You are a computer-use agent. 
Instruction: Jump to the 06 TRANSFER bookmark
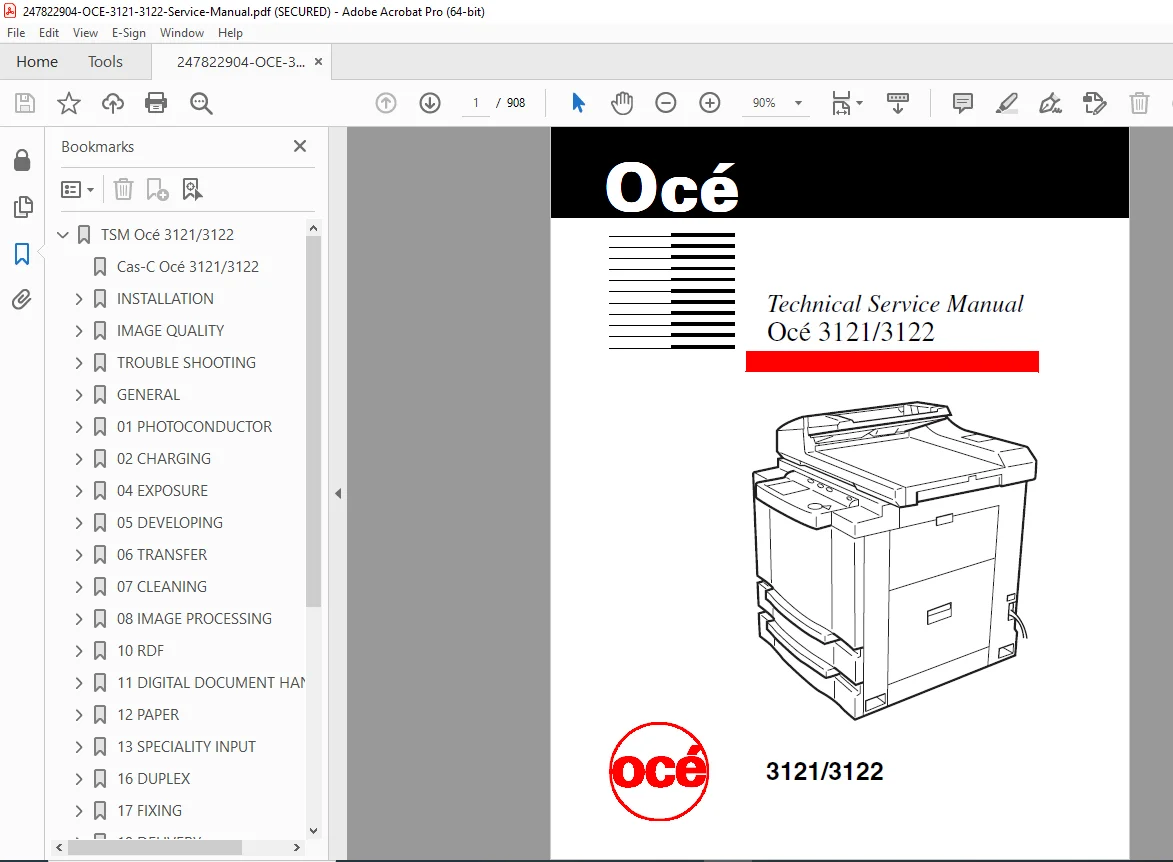[x=162, y=555]
